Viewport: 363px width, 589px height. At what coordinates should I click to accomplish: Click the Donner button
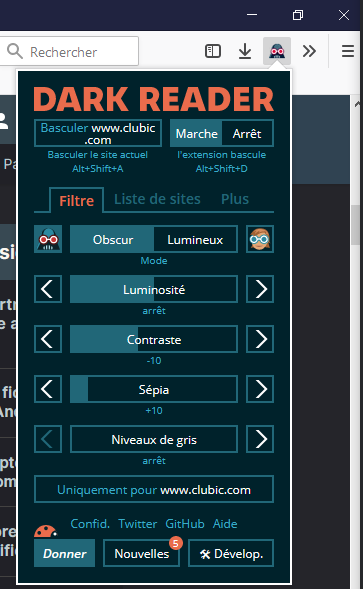pyautogui.click(x=65, y=553)
